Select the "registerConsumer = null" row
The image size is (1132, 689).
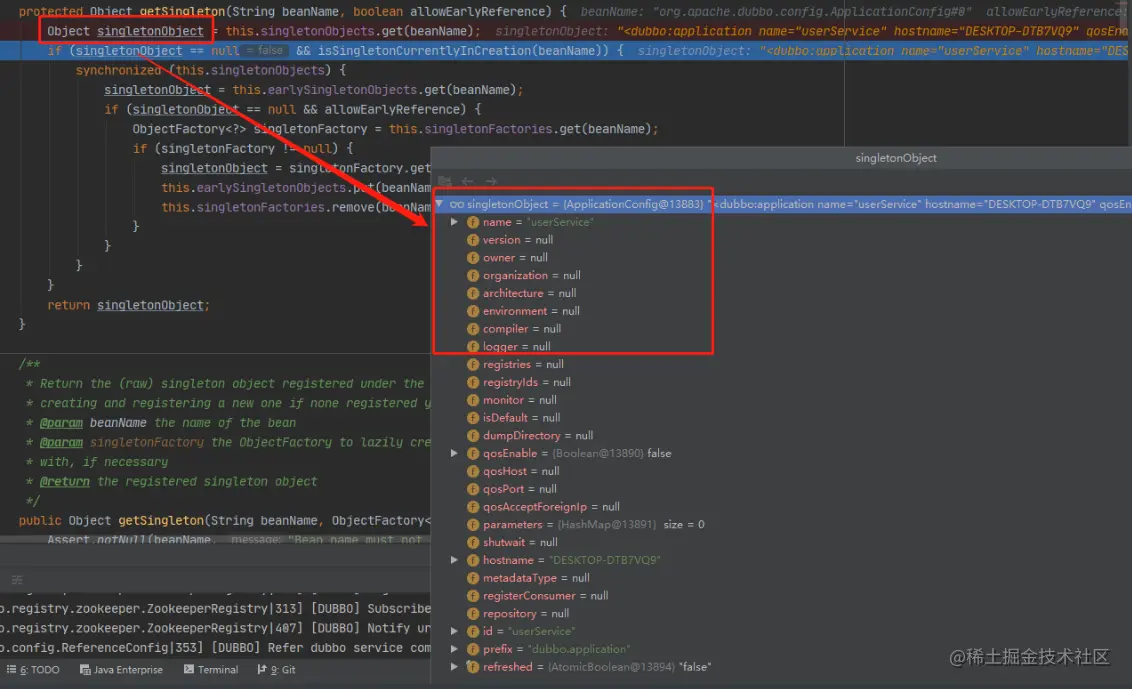click(545, 596)
